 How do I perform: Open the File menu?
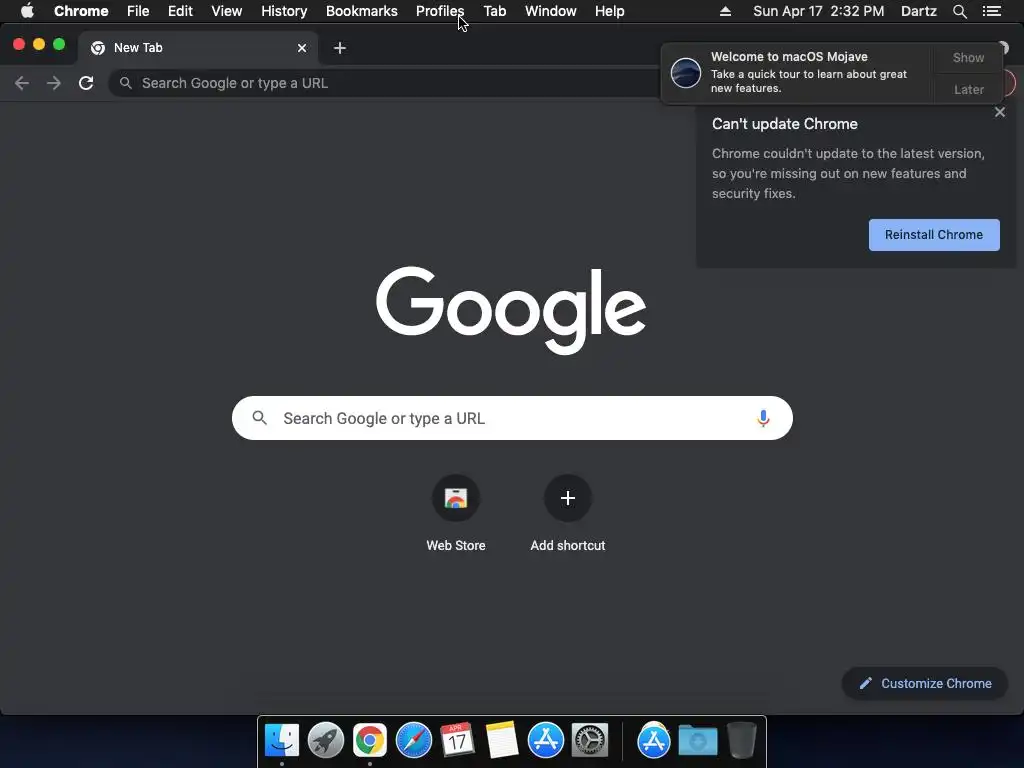138,11
